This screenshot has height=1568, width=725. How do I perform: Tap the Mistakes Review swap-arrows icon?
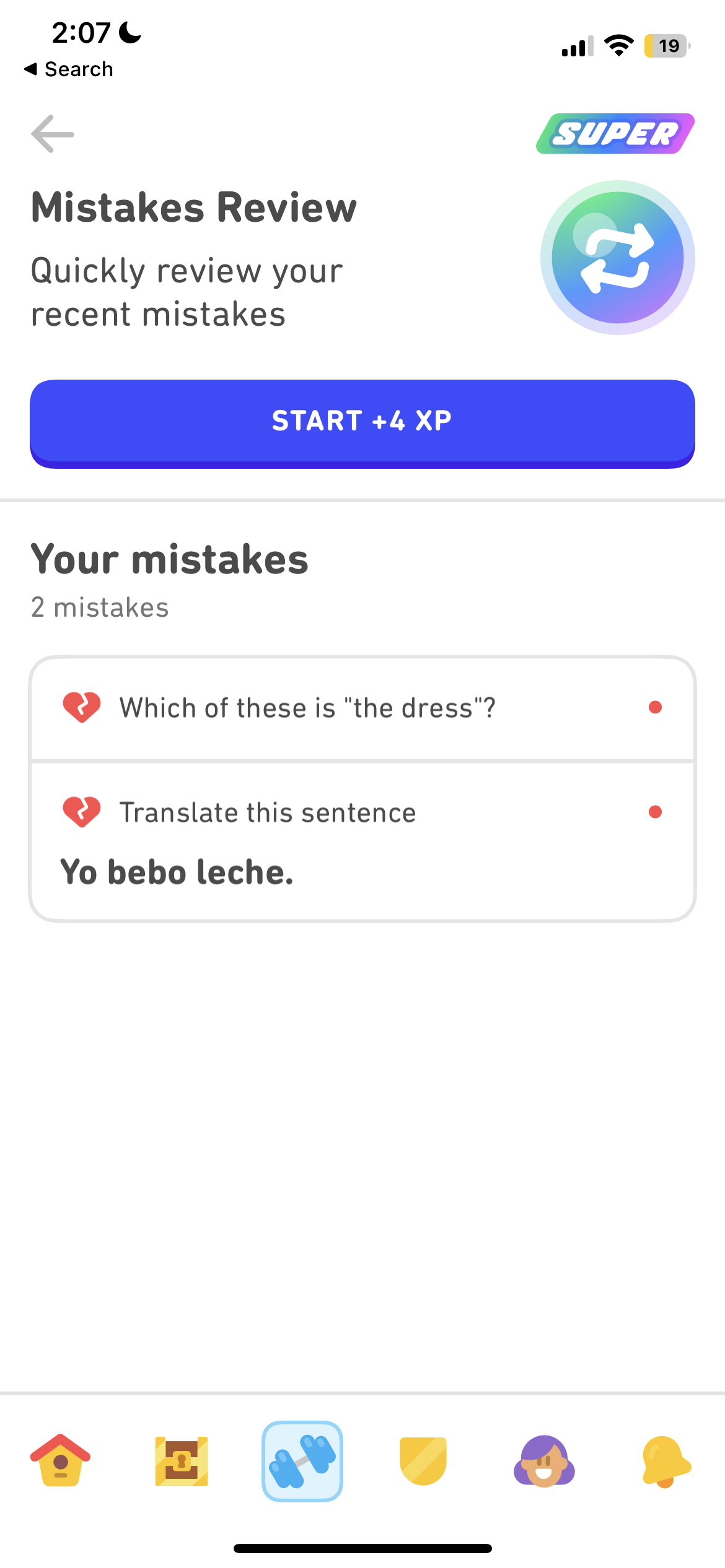pyautogui.click(x=617, y=258)
